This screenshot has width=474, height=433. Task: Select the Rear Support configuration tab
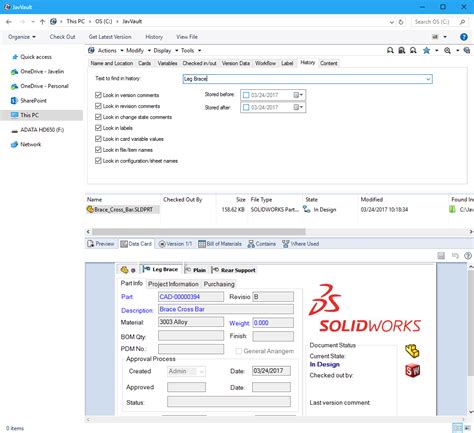click(234, 270)
